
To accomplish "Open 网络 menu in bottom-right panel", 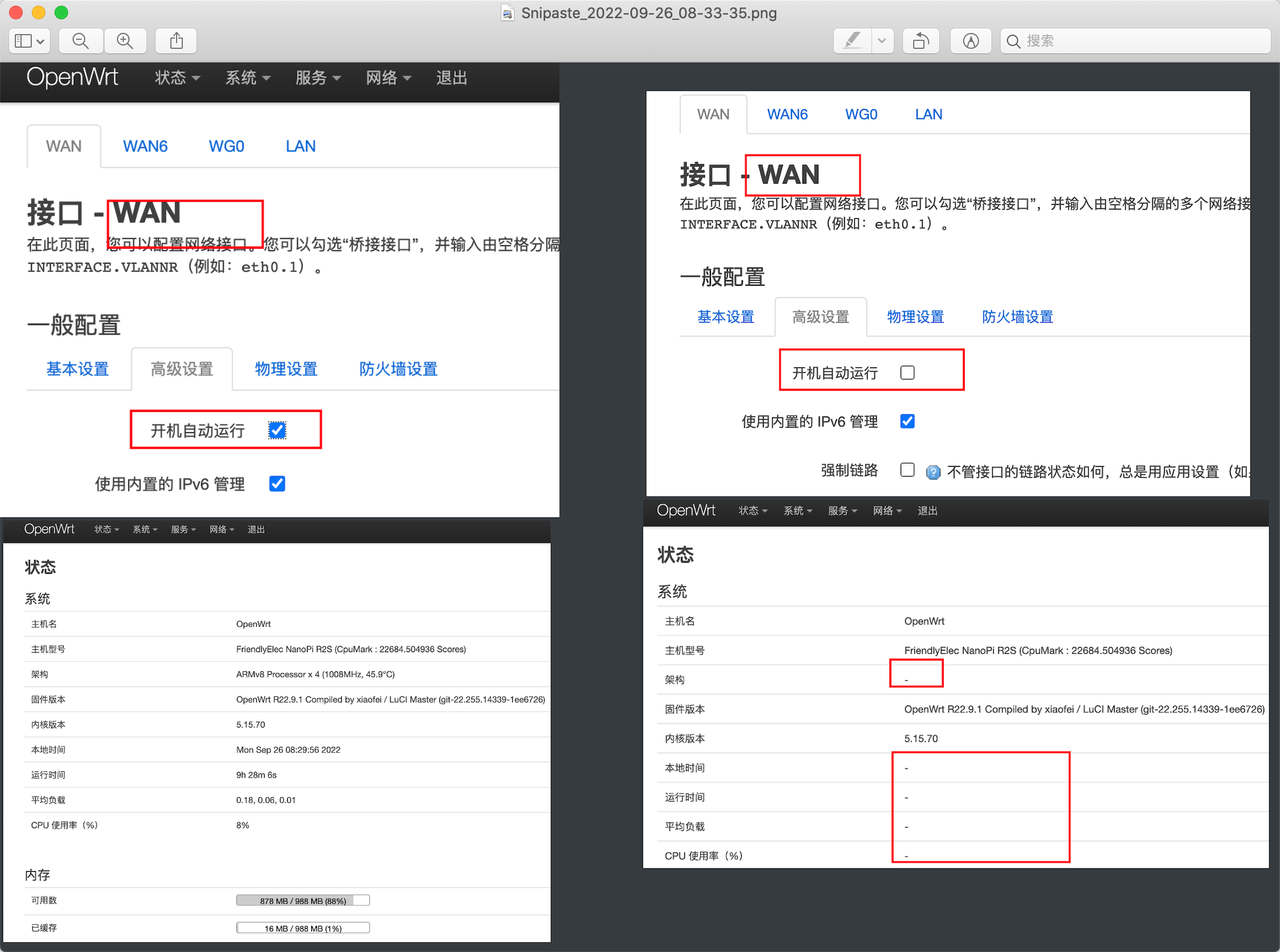I will coord(887,511).
